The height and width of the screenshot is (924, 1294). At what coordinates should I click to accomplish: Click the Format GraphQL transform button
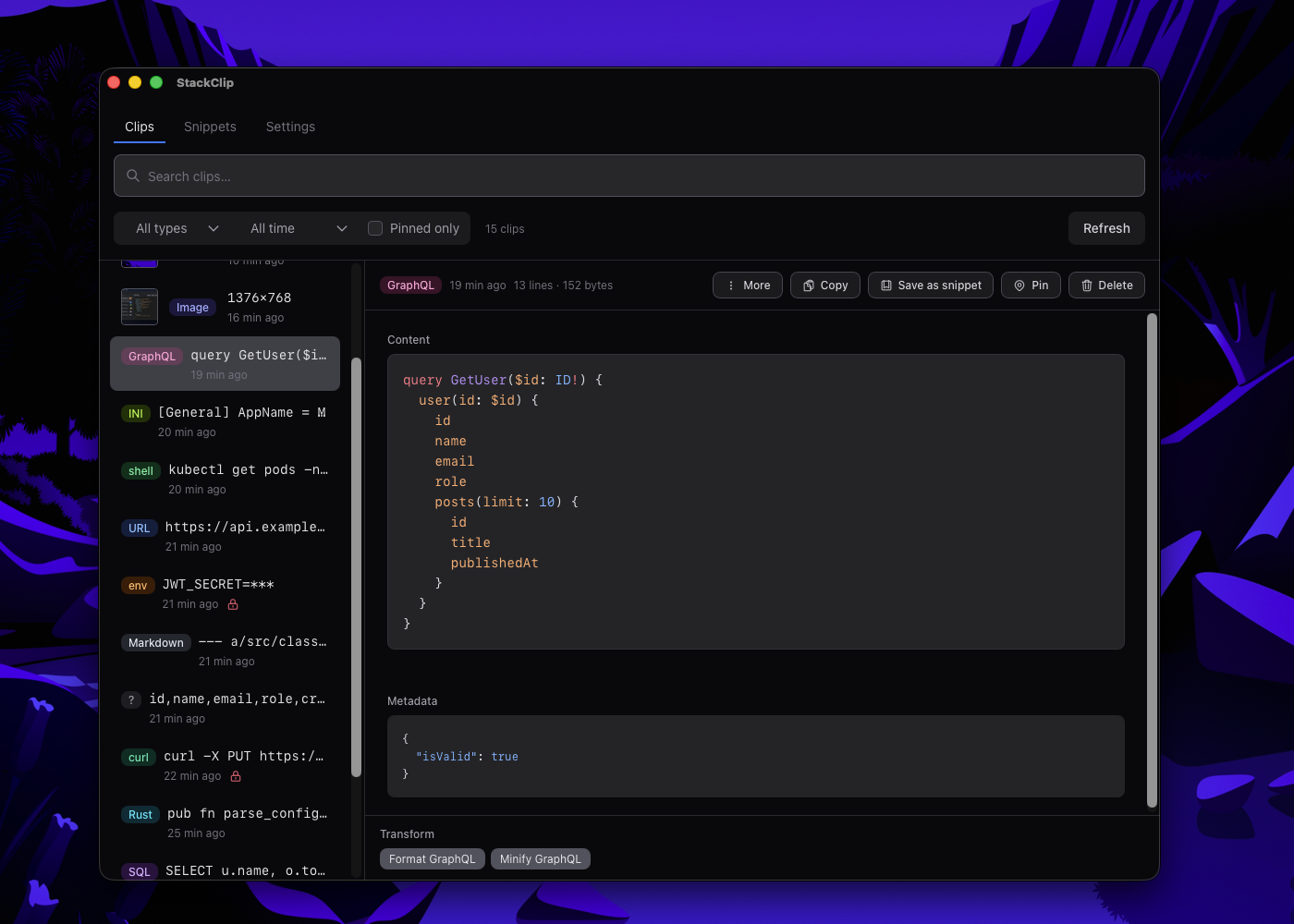coord(432,858)
